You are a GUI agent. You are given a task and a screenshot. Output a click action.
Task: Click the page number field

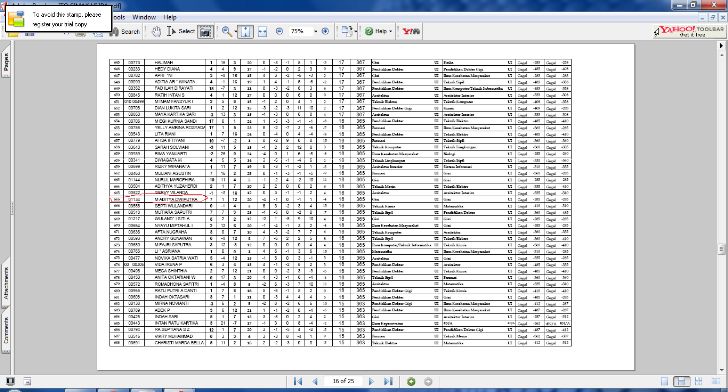click(x=343, y=381)
